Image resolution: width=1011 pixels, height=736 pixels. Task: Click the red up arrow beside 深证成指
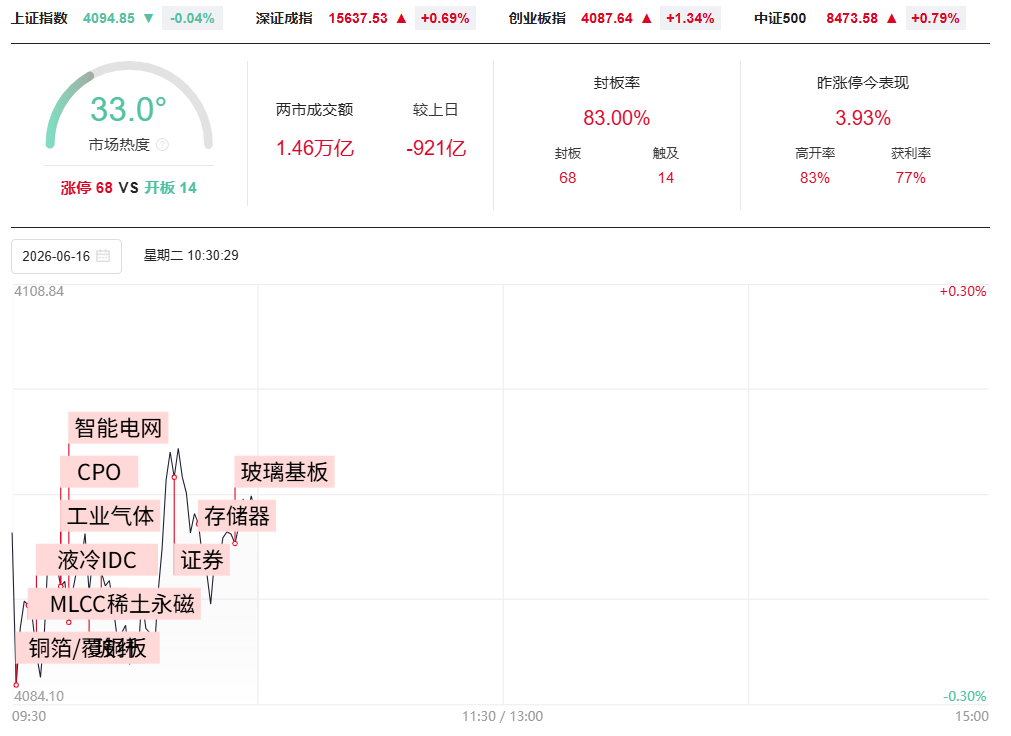(x=401, y=18)
